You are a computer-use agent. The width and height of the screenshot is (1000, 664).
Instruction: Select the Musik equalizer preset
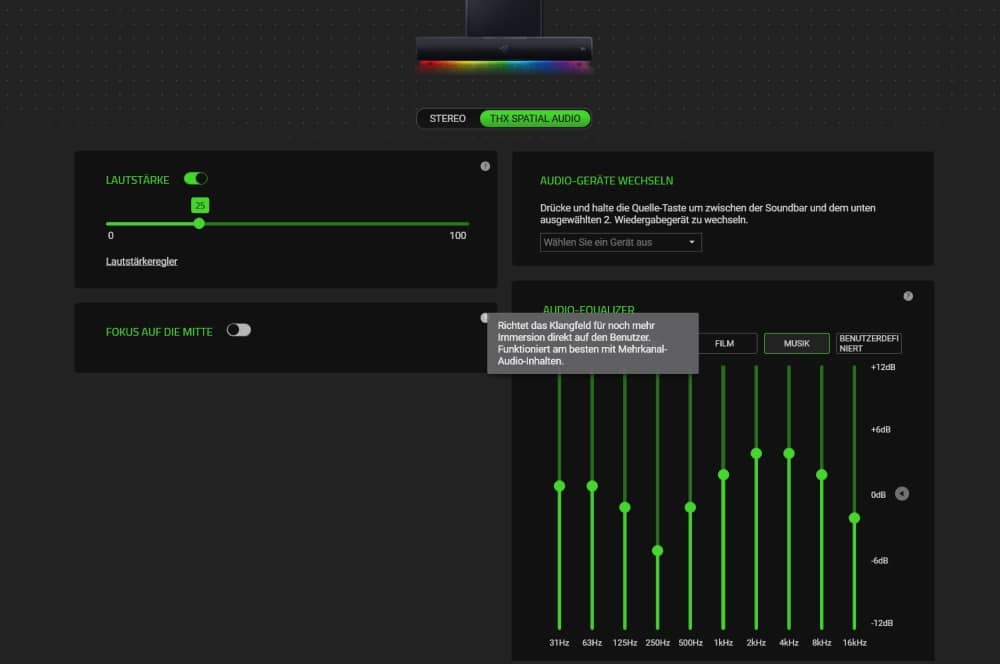[797, 343]
